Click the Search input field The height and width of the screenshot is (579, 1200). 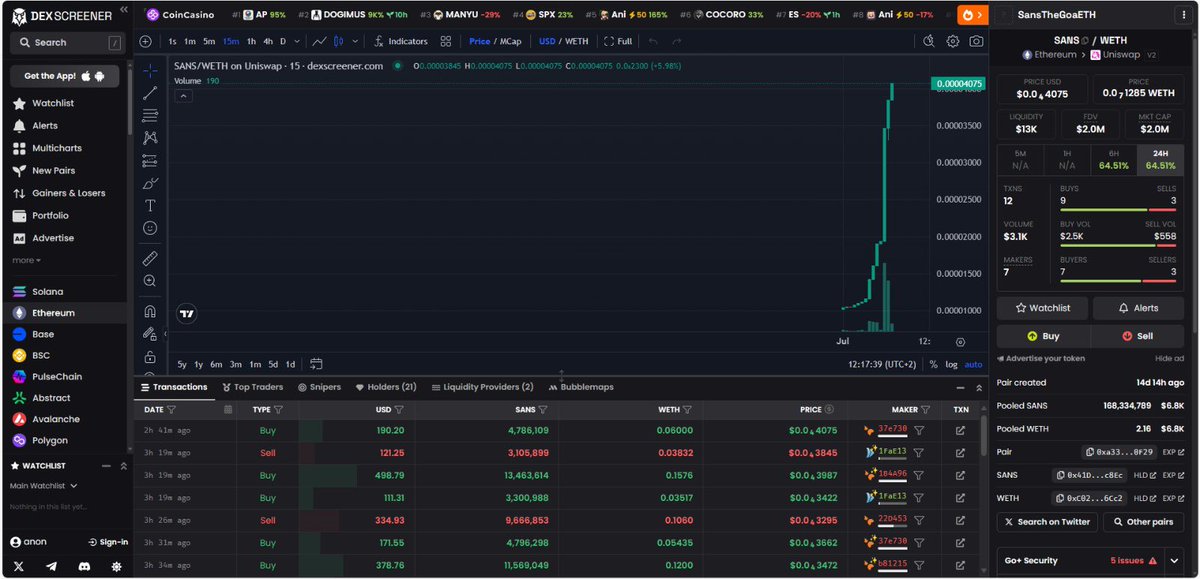(66, 43)
